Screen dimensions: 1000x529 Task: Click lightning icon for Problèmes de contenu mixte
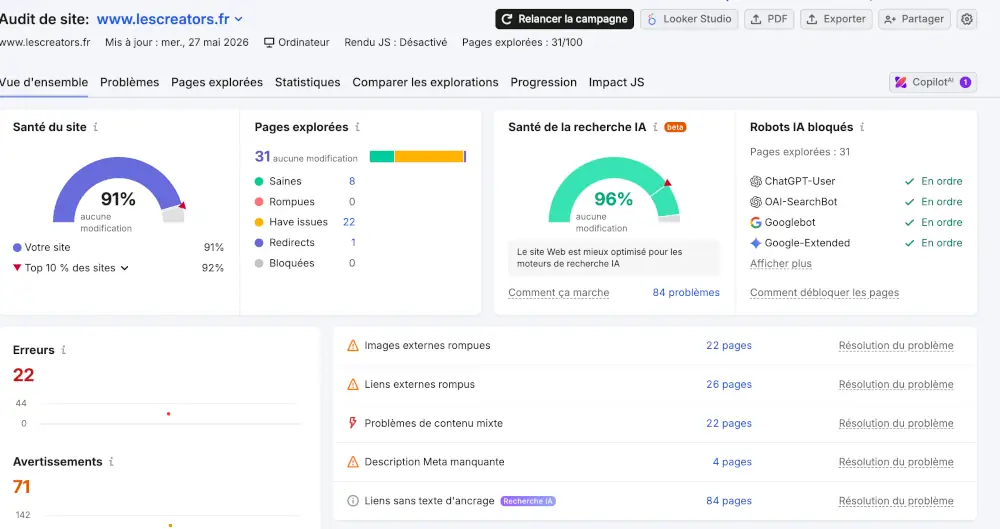[x=353, y=422]
